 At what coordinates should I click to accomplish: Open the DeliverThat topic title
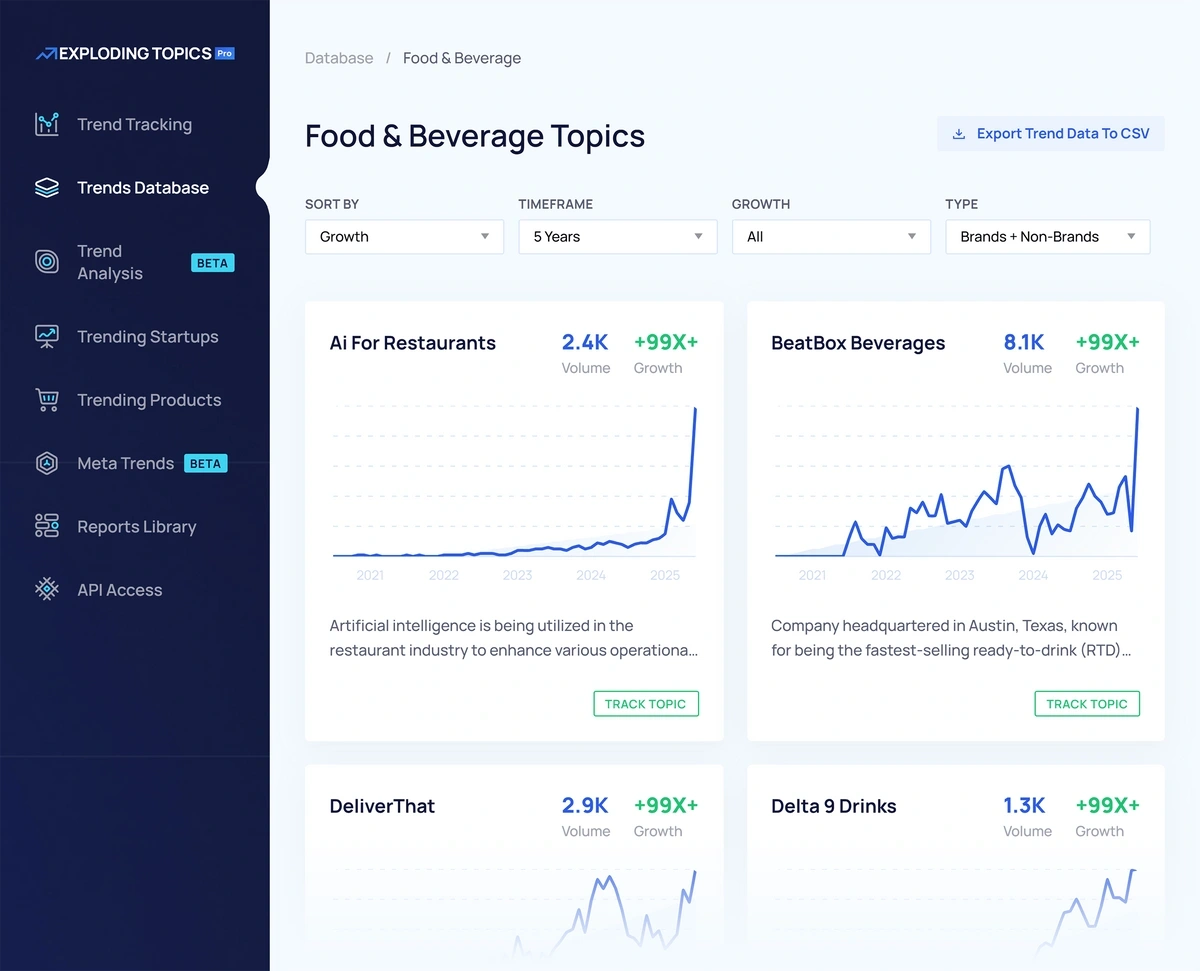click(x=382, y=806)
